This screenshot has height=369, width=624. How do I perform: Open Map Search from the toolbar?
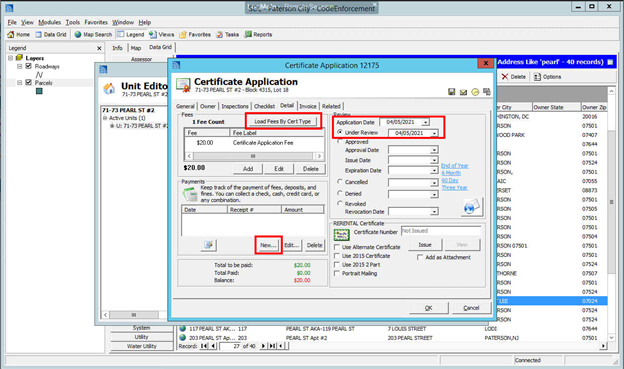[x=93, y=35]
